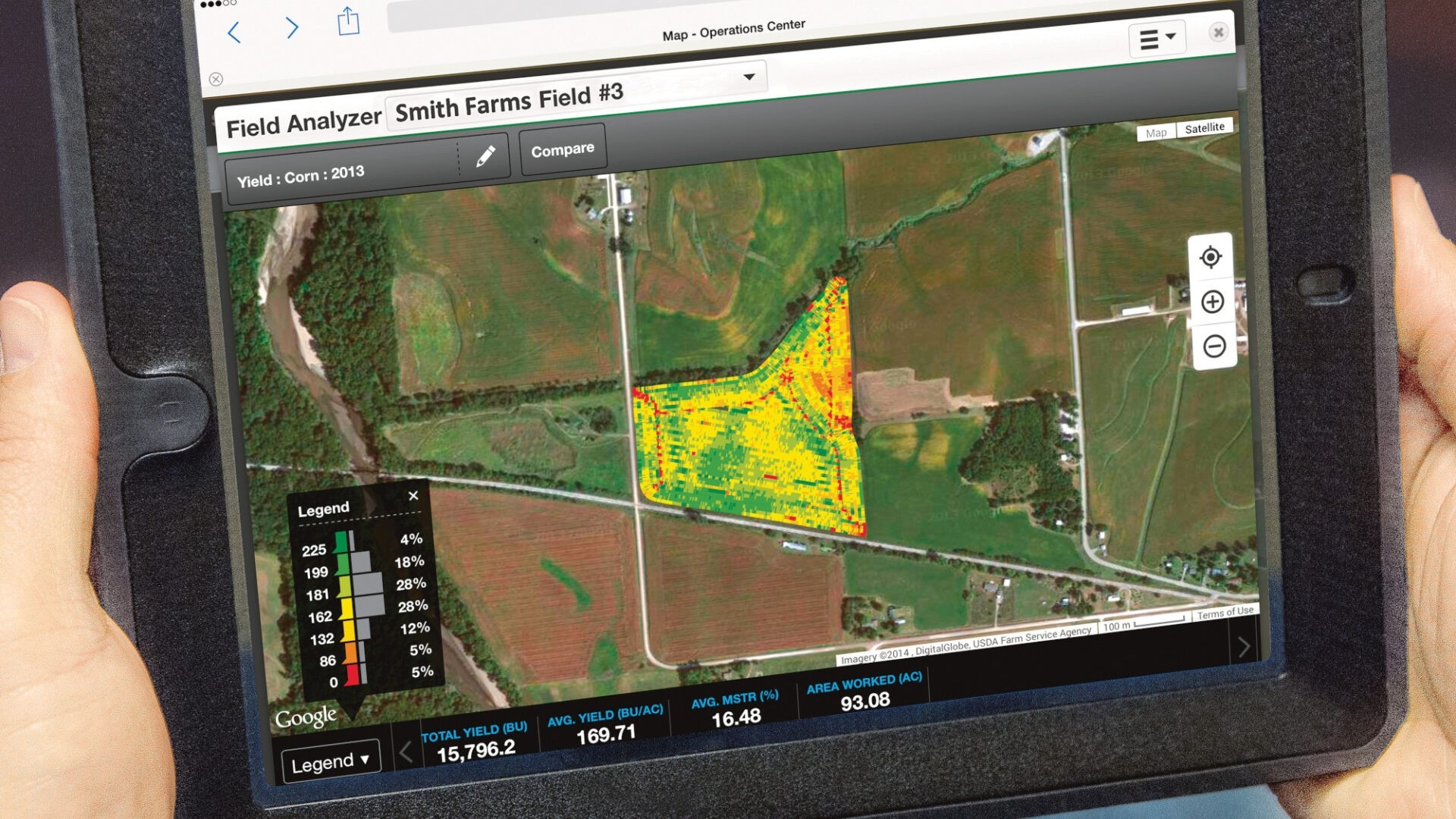This screenshot has width=1456, height=819.
Task: Click AREA WORKED (AC) value 93.08
Action: coord(864,701)
